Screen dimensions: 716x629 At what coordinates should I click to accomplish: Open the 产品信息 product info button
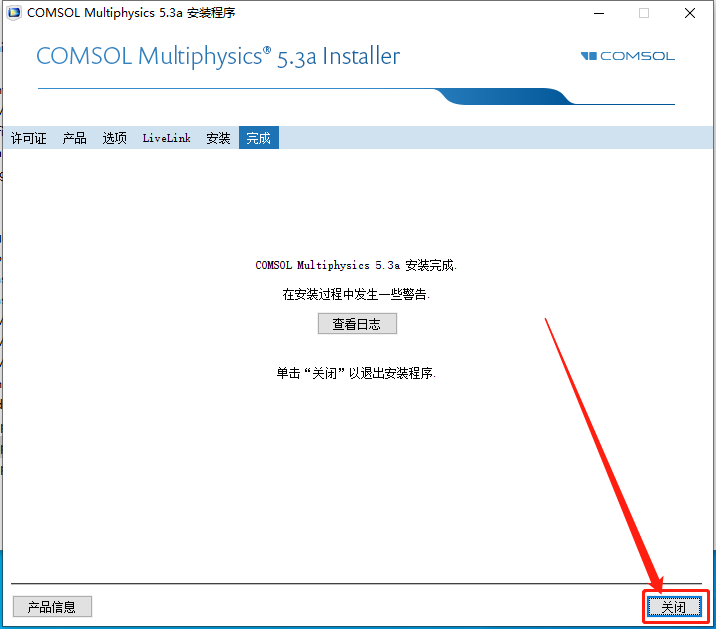tap(52, 607)
